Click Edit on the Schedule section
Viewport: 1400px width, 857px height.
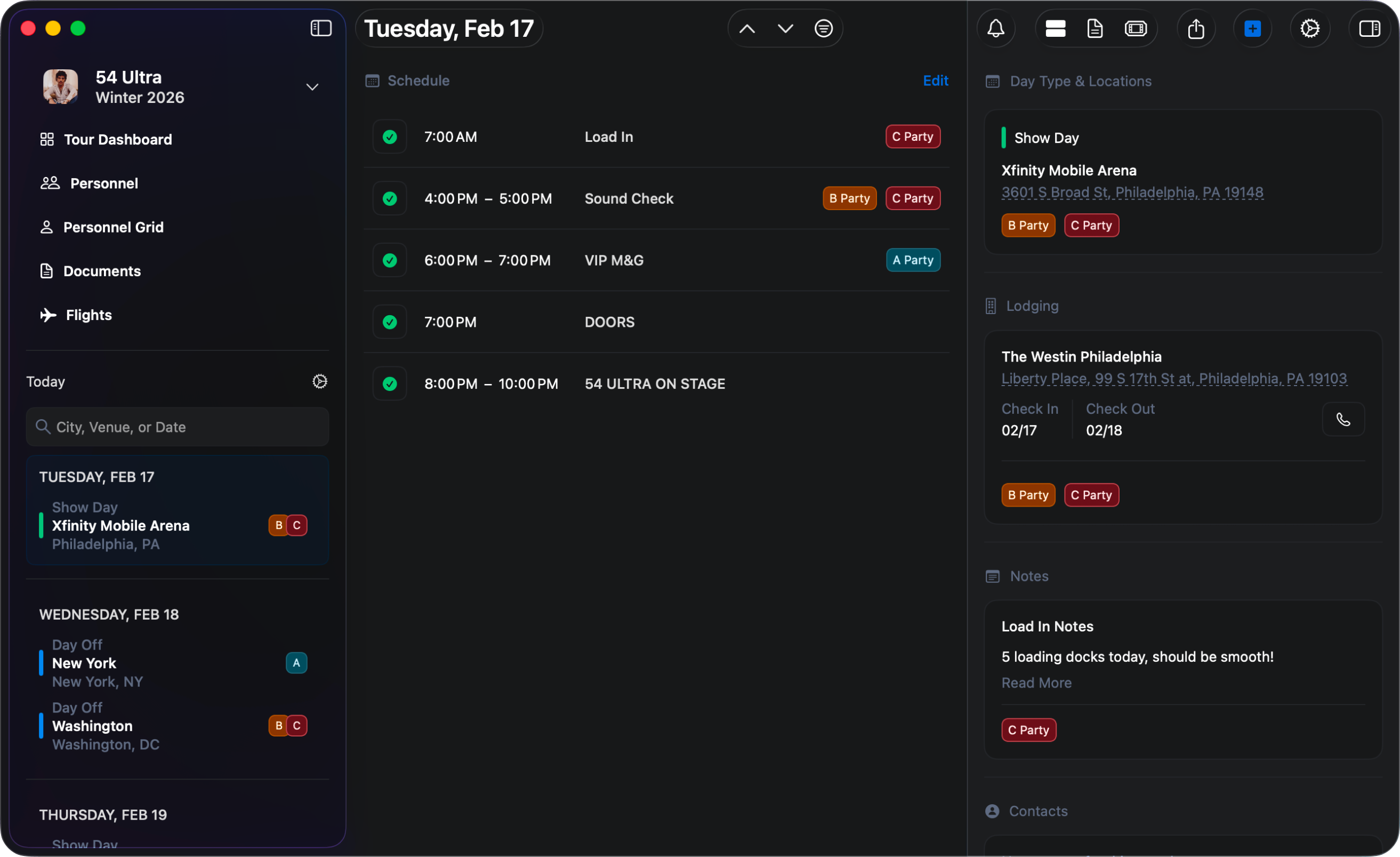click(x=935, y=80)
